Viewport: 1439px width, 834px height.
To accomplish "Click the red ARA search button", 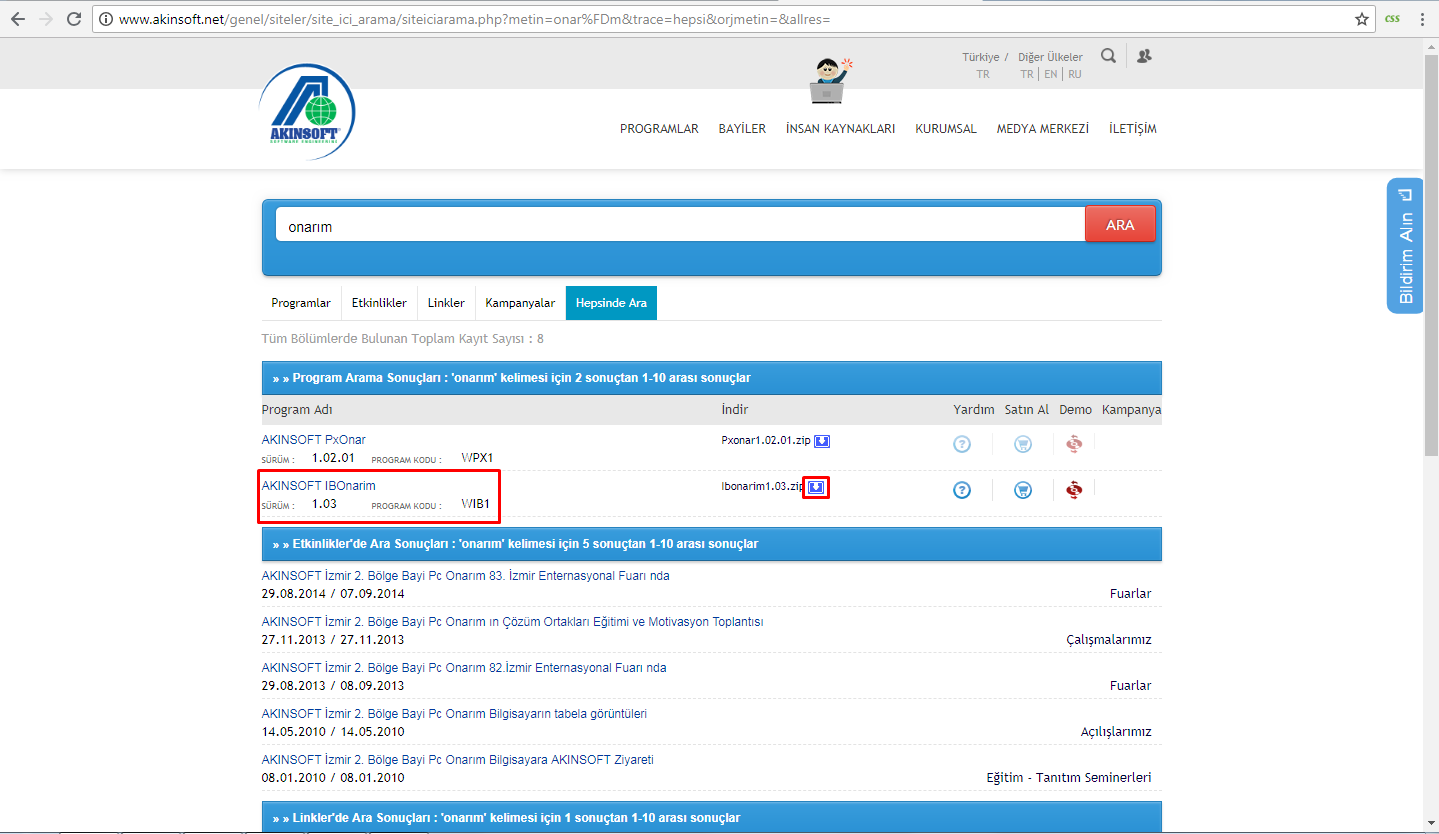I will [1120, 225].
